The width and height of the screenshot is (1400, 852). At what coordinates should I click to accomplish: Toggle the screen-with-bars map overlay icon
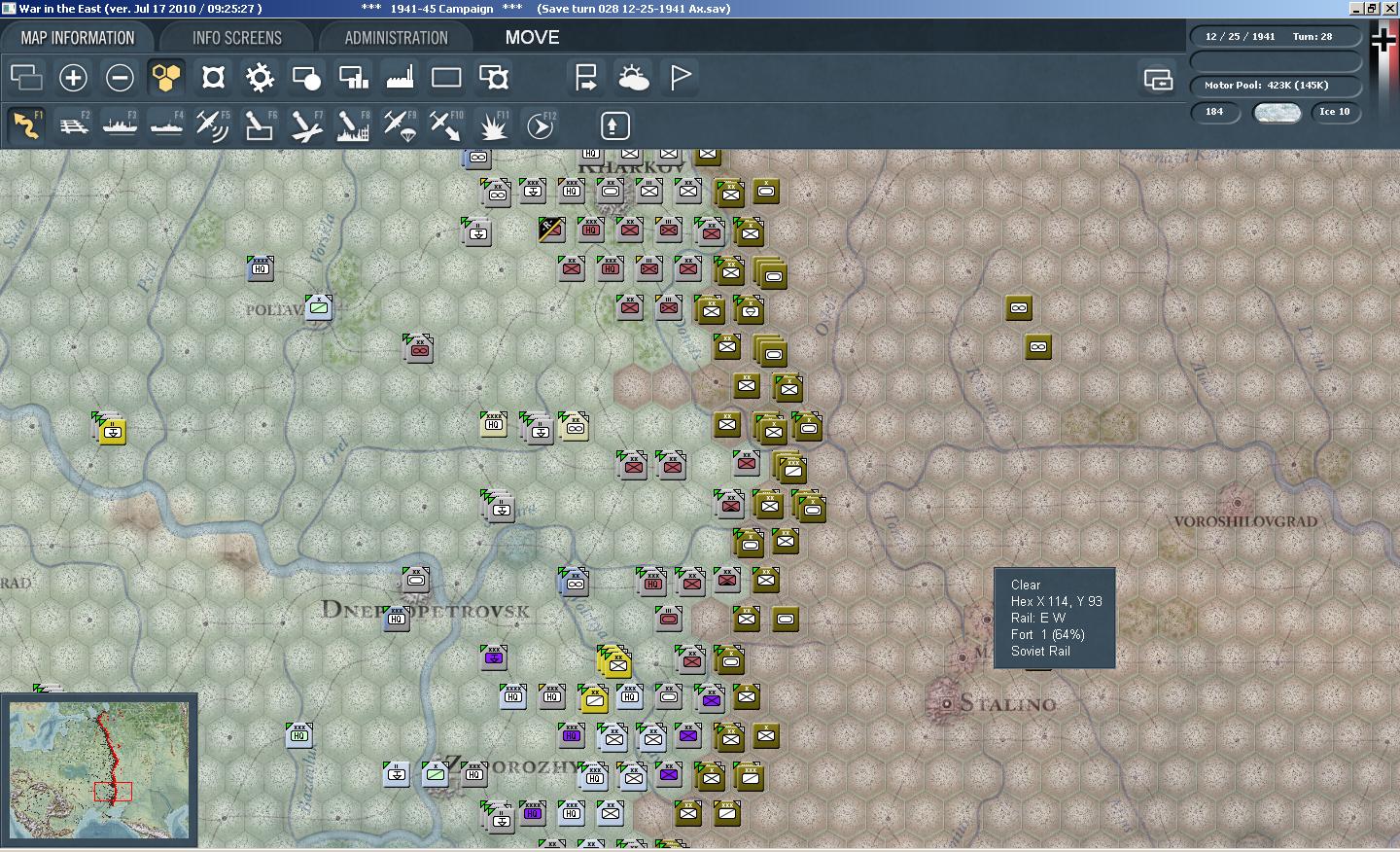(x=353, y=77)
